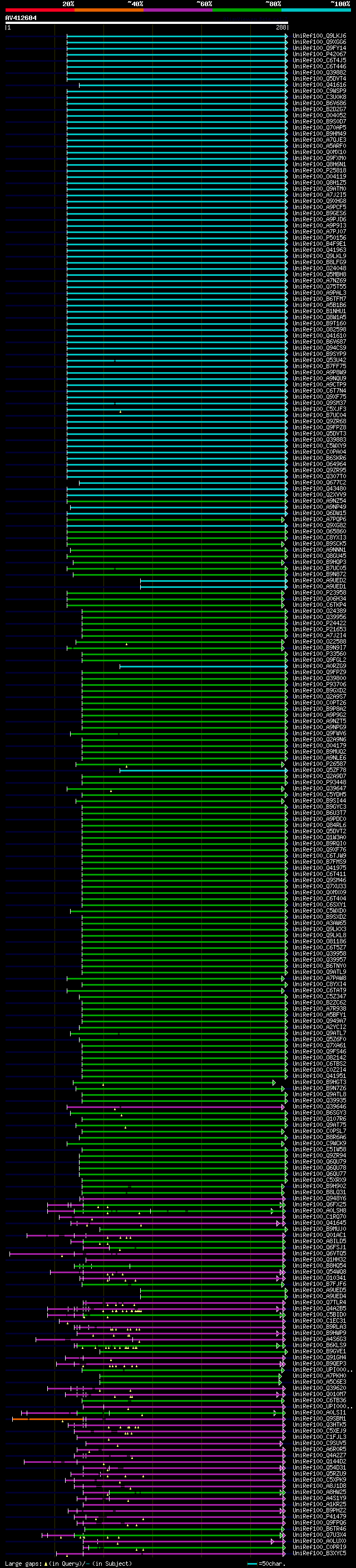This screenshot has height=1568, width=356.
Task: Select the UniRef100_A0LUX0 label
Action: [319, 1541]
